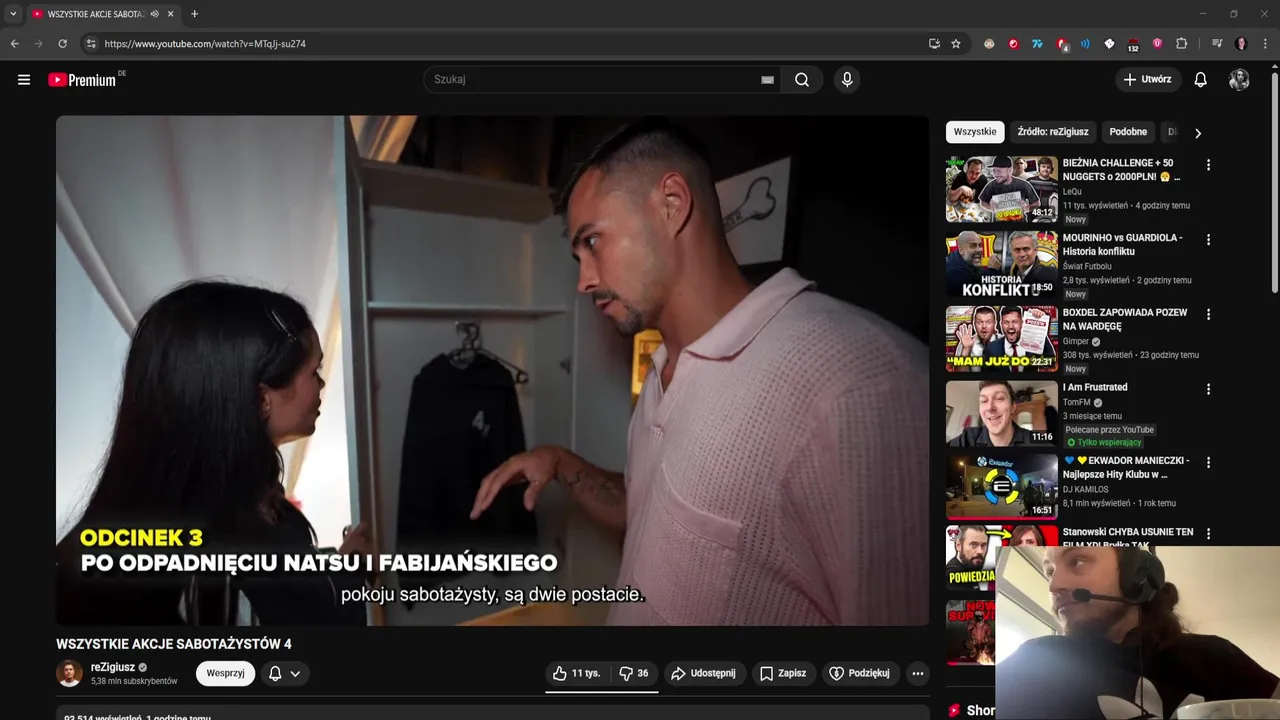Open BIEŻNIA CHALLENGE video thumbnail

(1002, 189)
